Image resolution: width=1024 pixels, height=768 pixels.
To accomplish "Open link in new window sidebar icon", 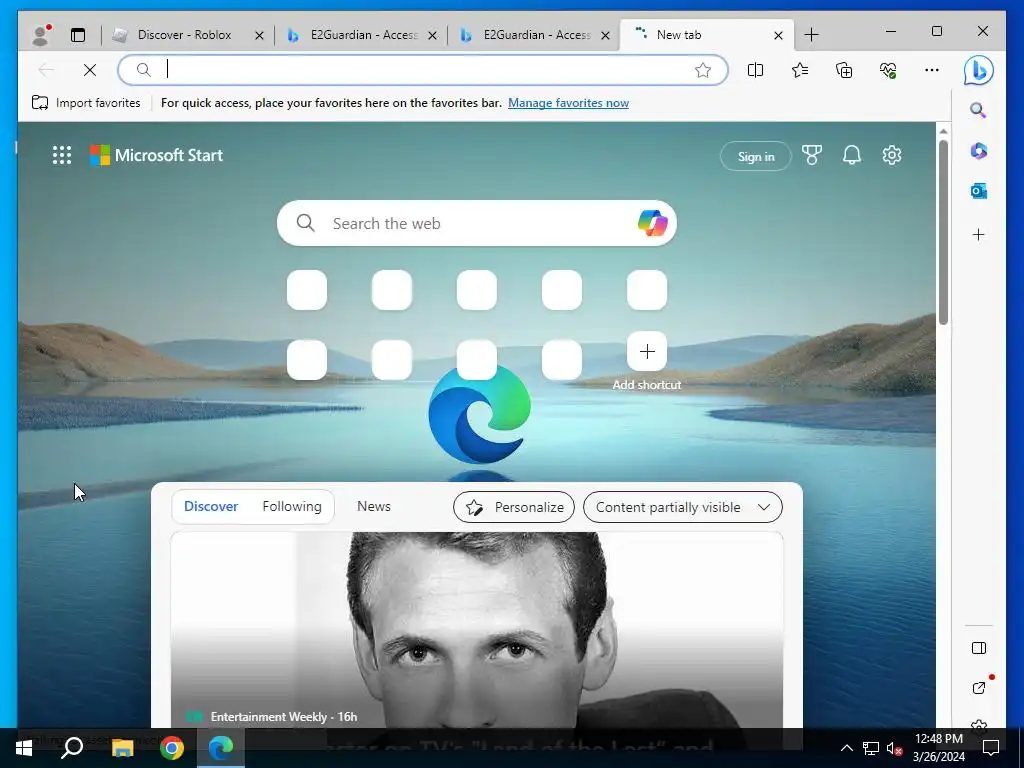I will pyautogui.click(x=978, y=688).
